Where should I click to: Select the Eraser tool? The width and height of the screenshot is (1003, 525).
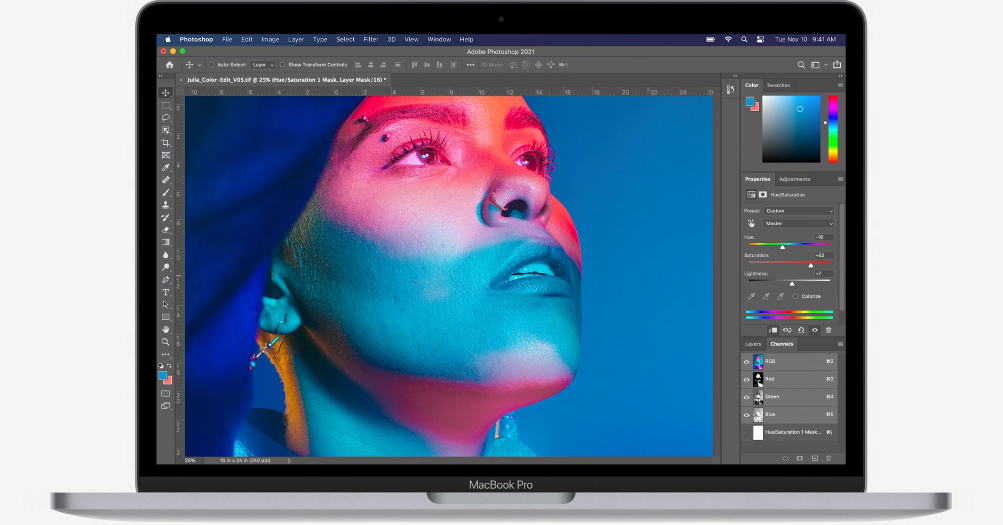(x=166, y=230)
